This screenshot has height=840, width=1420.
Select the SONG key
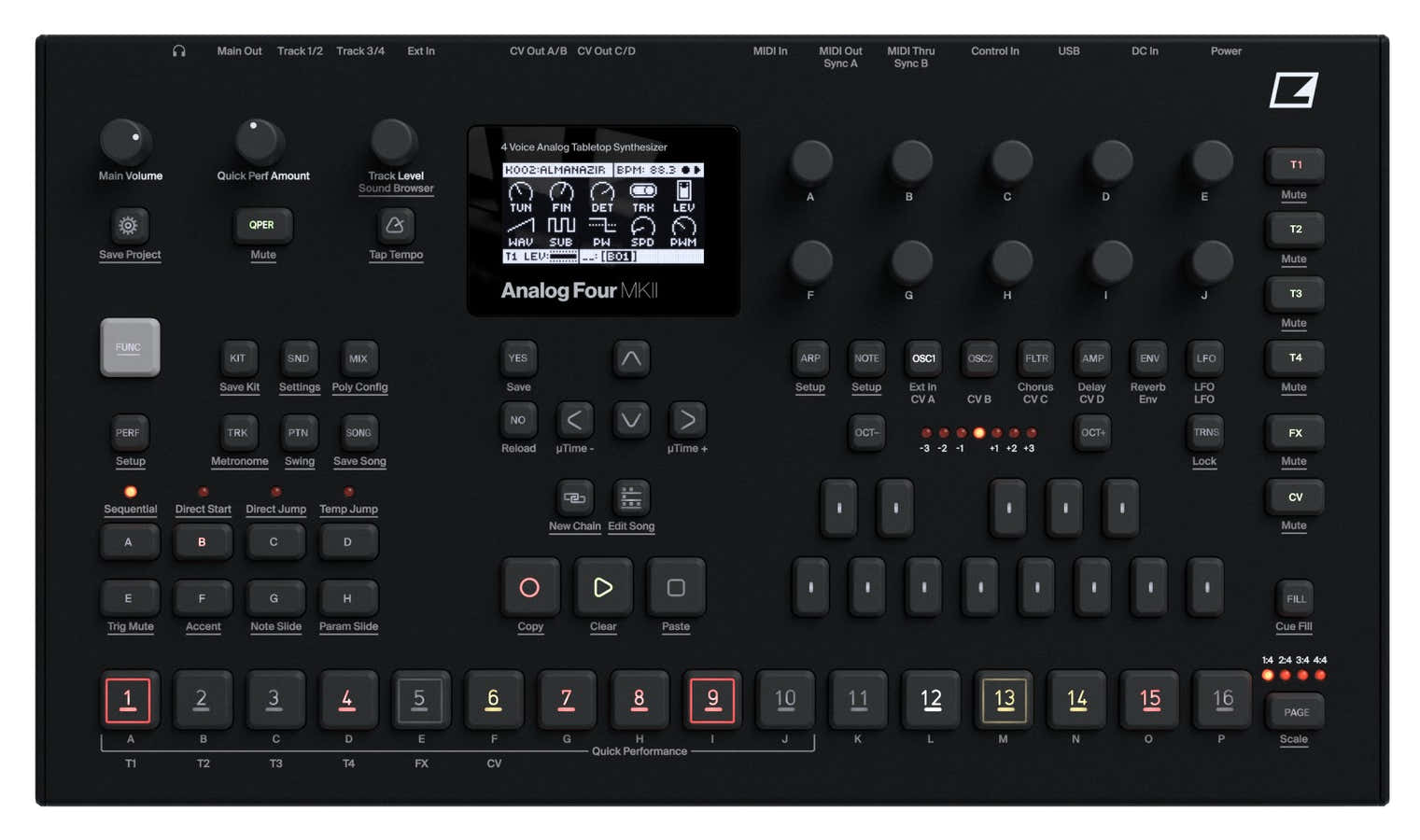[359, 433]
